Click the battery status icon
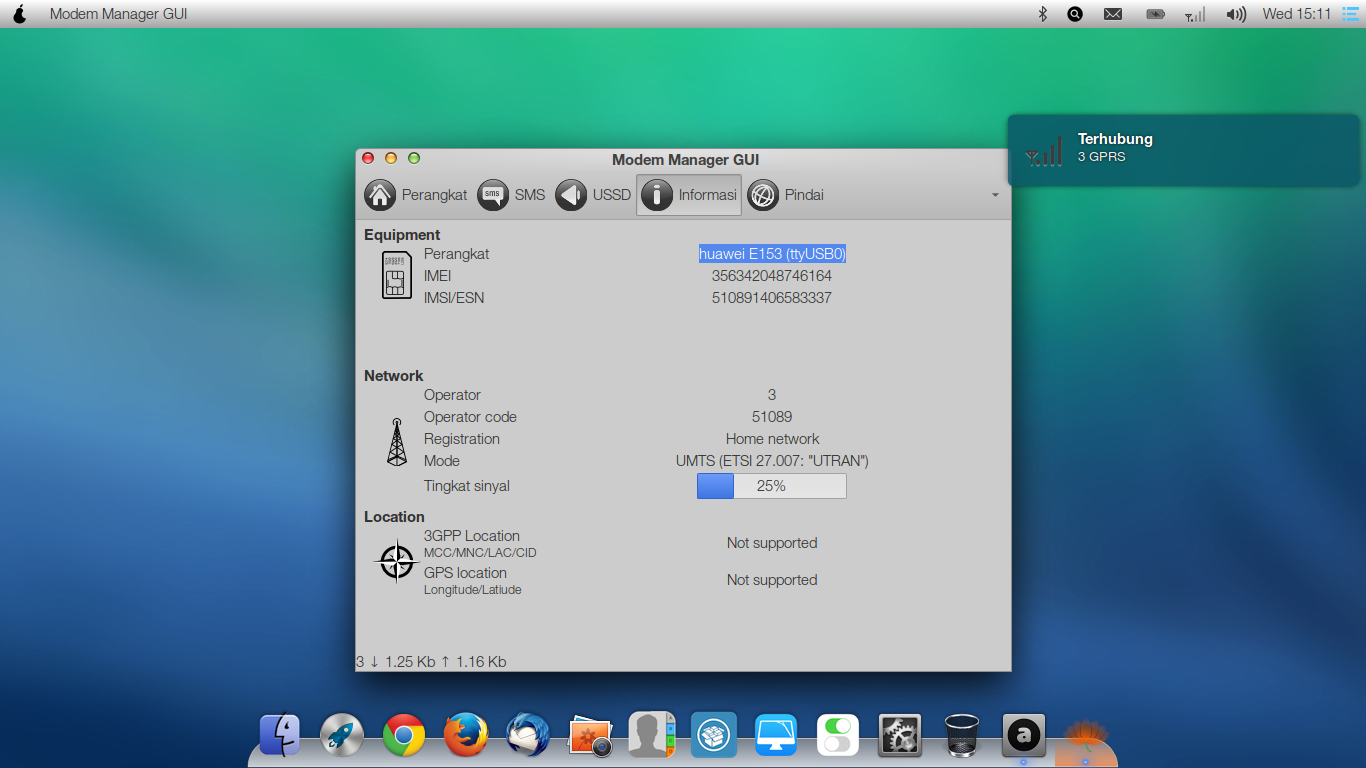 (1155, 14)
